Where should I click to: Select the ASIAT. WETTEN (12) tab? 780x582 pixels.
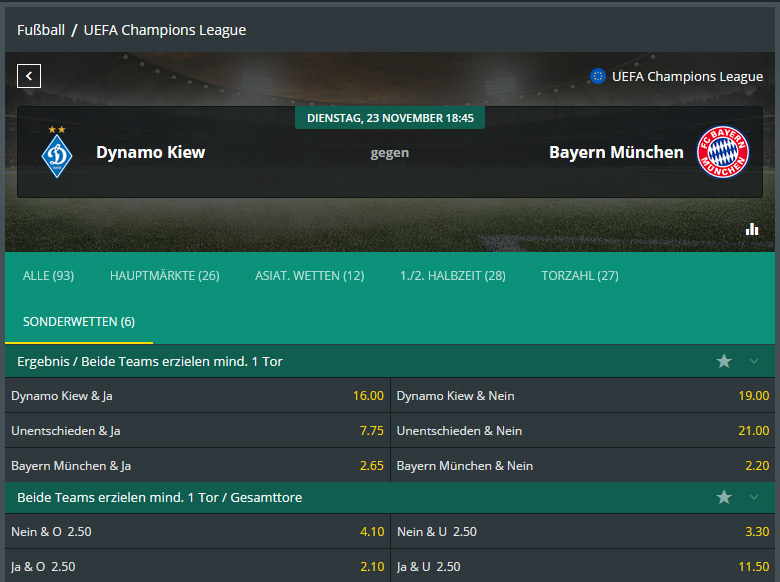309,276
